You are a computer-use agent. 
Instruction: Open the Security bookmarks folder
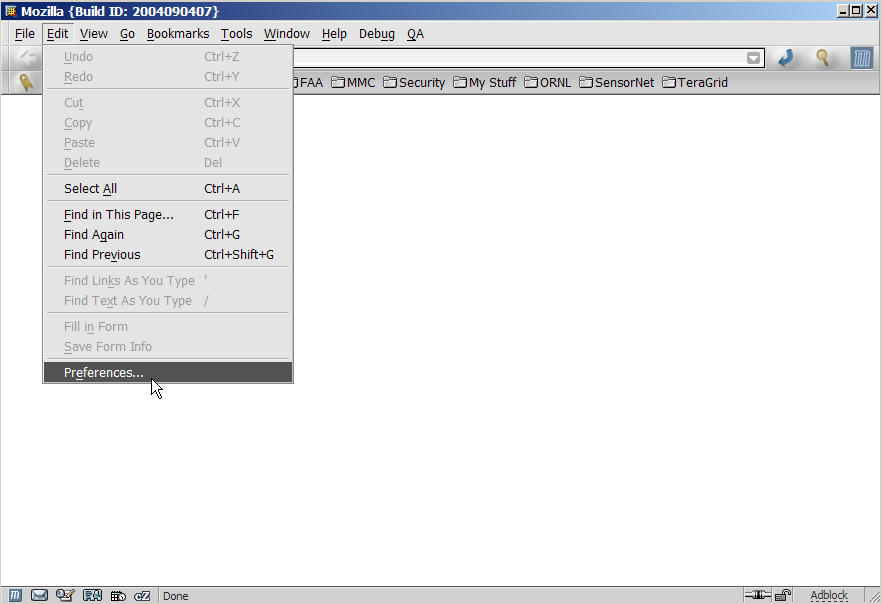[414, 83]
